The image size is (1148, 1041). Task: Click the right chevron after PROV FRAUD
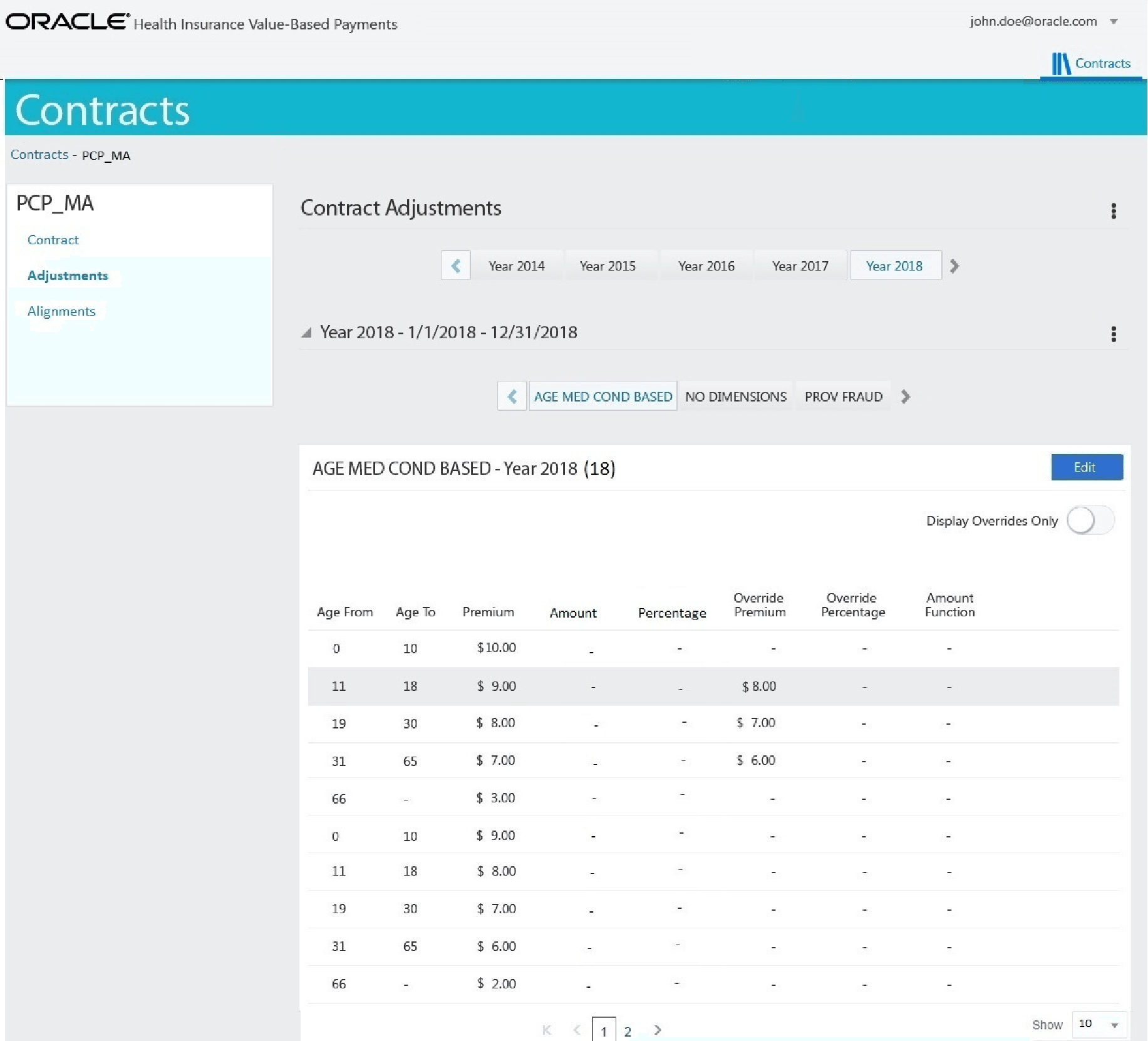click(905, 396)
